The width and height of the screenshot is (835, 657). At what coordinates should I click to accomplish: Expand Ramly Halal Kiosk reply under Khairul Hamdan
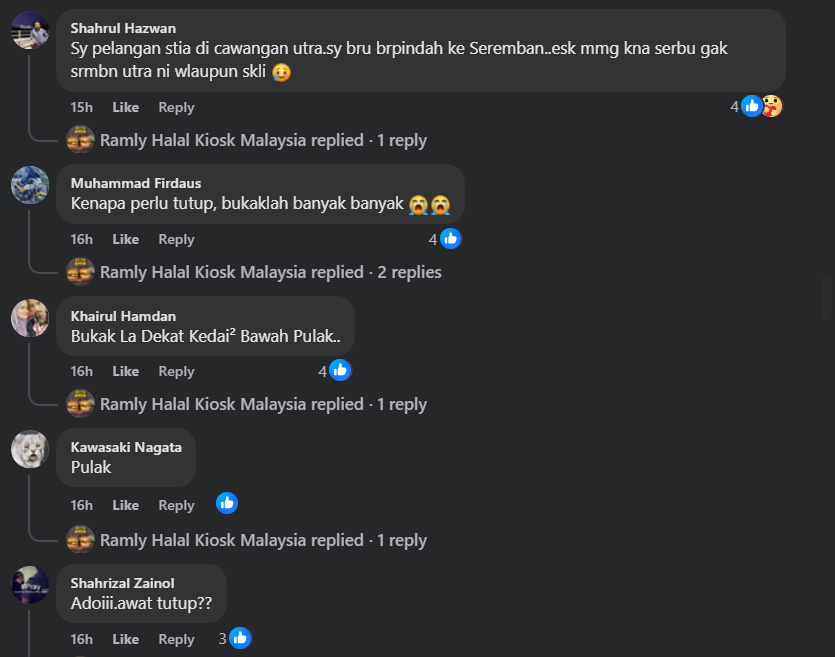pos(263,404)
